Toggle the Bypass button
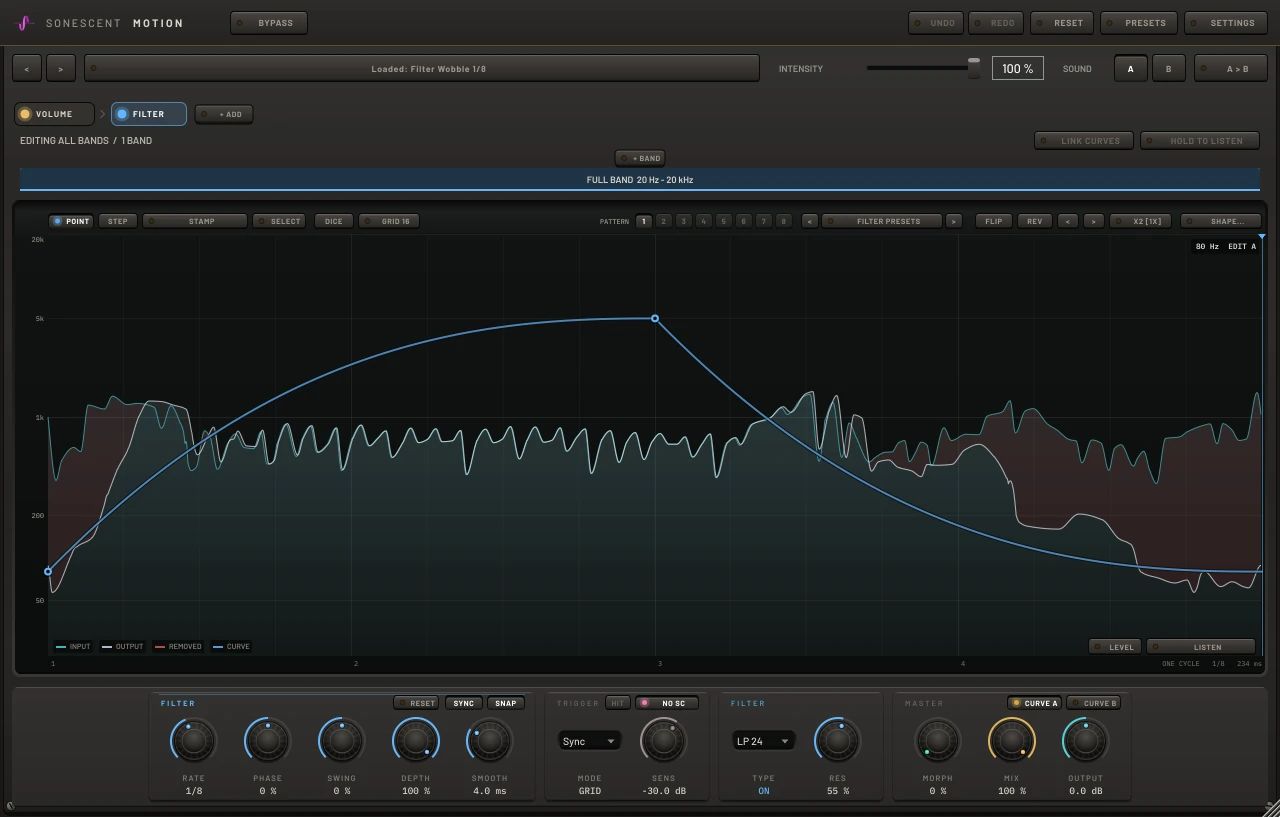This screenshot has height=817, width=1280. pyautogui.click(x=269, y=23)
